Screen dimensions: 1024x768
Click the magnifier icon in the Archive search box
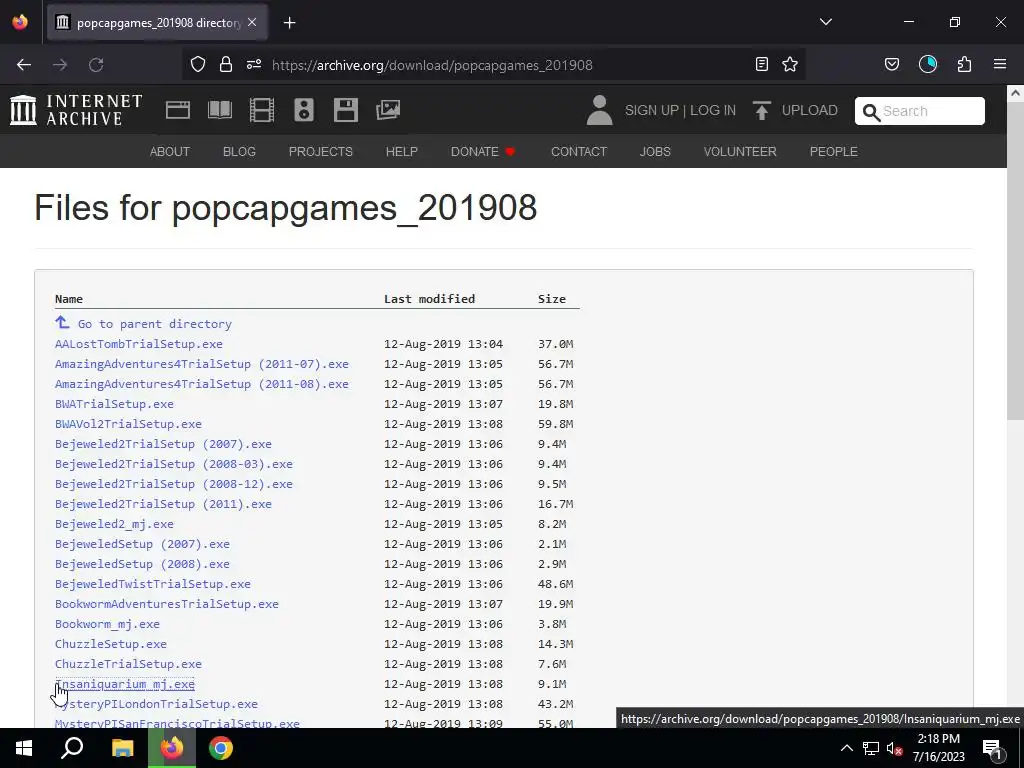coord(871,112)
